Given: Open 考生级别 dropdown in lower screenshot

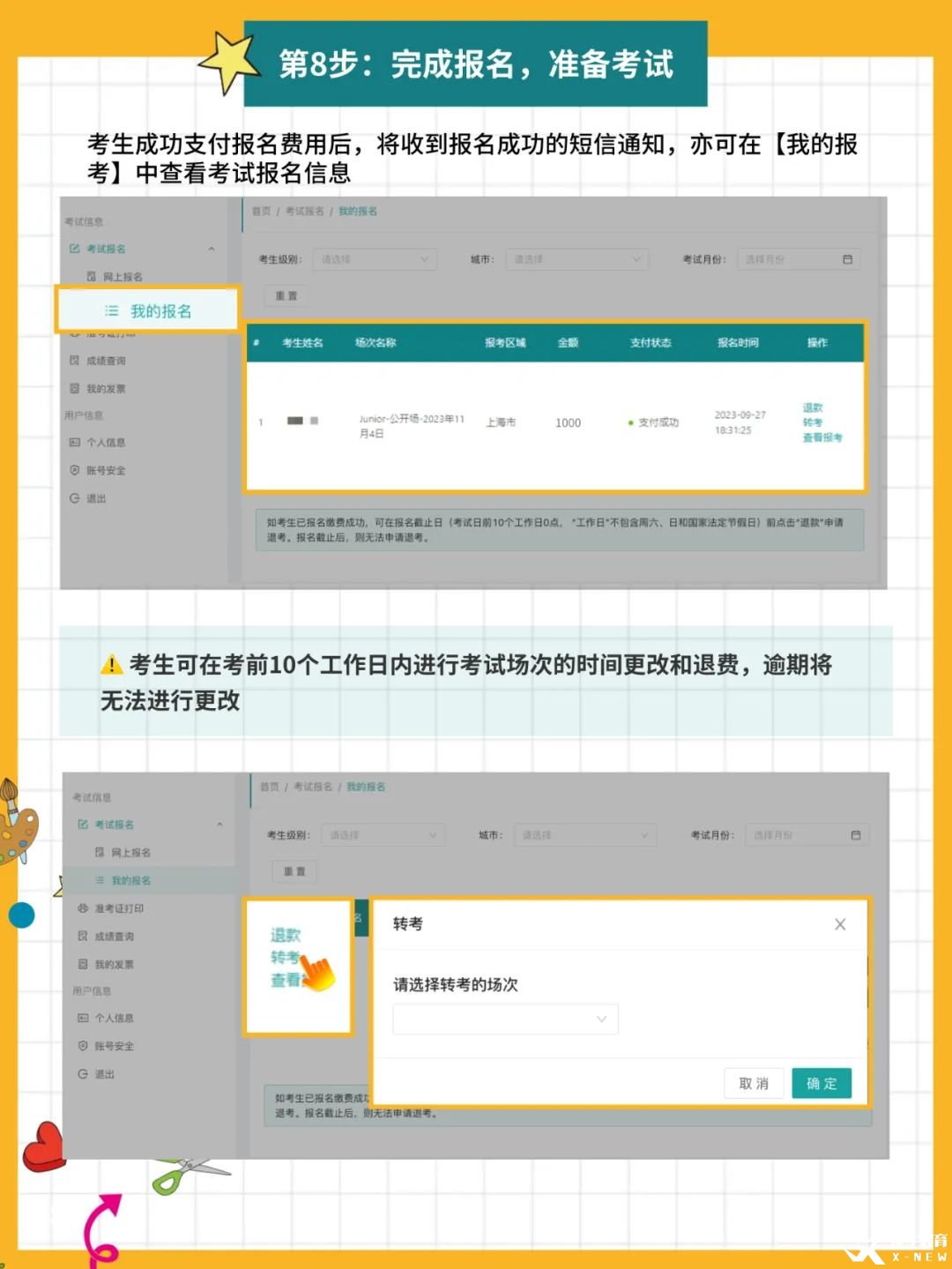Looking at the screenshot, I should coord(383,835).
